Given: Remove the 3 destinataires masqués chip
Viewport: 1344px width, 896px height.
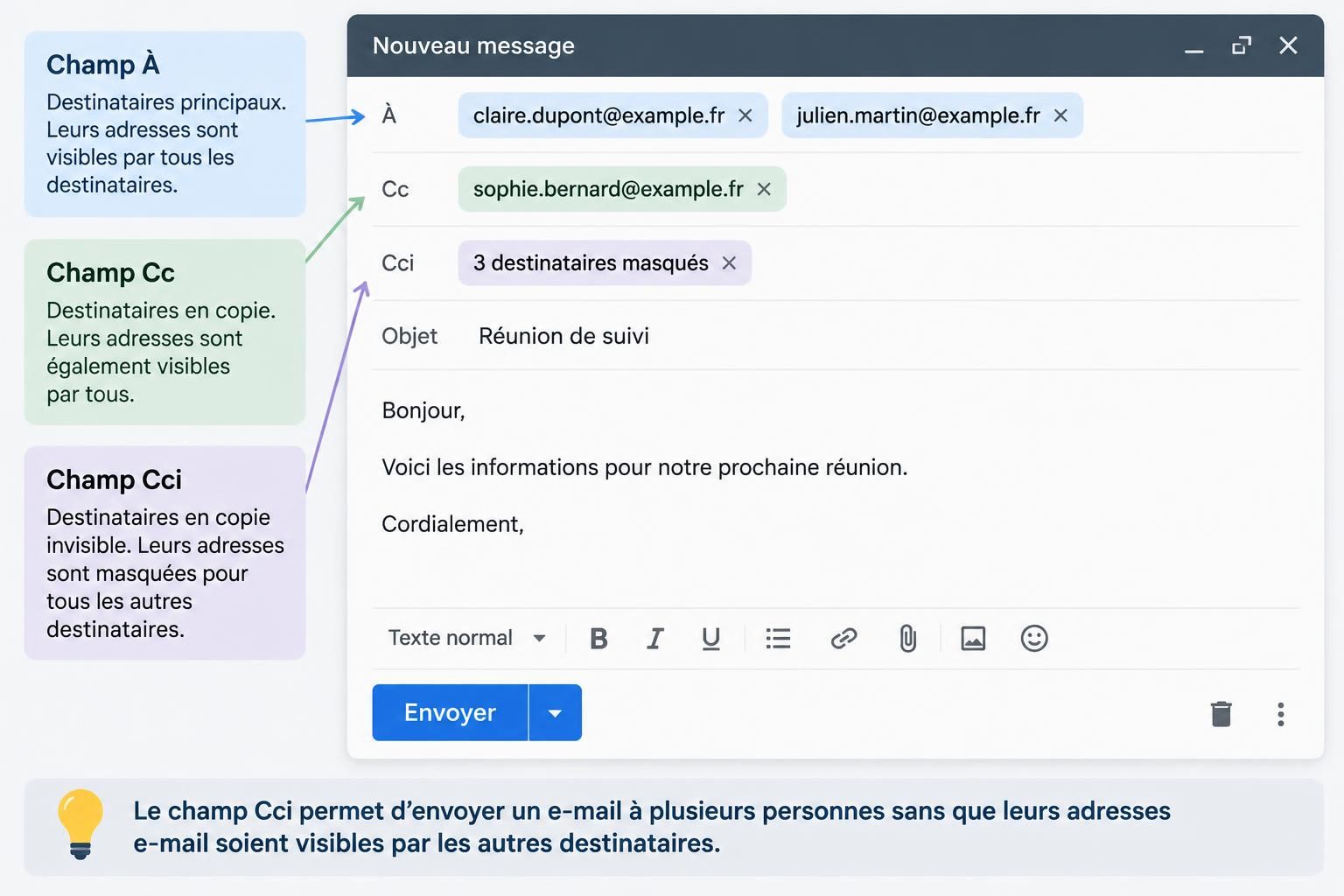Looking at the screenshot, I should pos(729,262).
